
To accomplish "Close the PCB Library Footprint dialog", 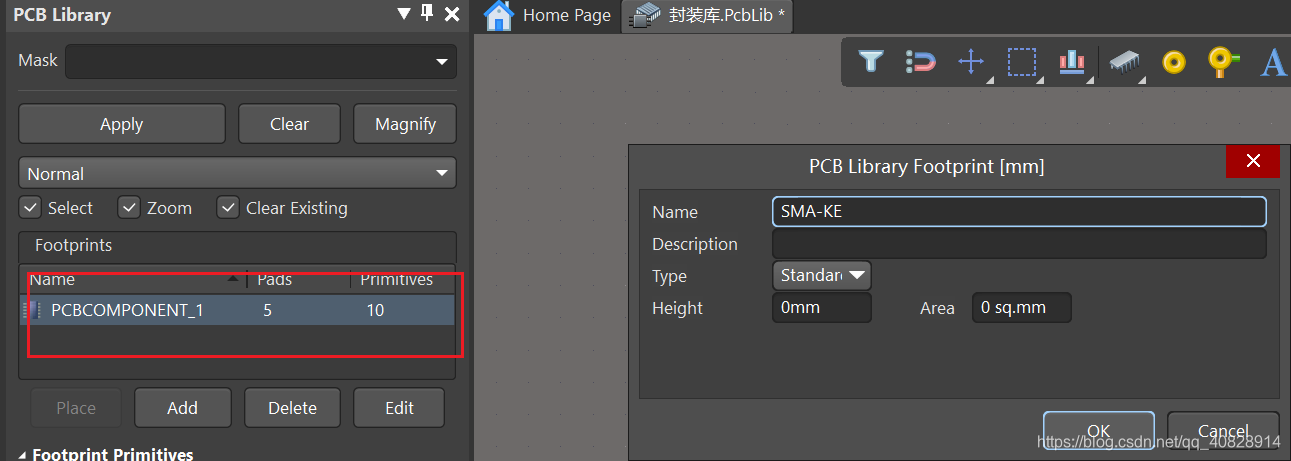I will pos(1252,162).
